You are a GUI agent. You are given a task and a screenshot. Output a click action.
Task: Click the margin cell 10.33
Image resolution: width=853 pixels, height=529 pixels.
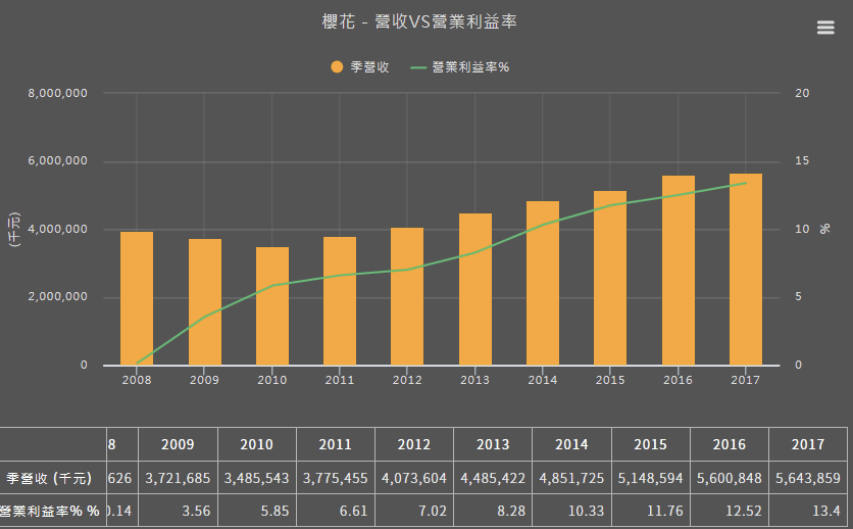[x=572, y=510]
